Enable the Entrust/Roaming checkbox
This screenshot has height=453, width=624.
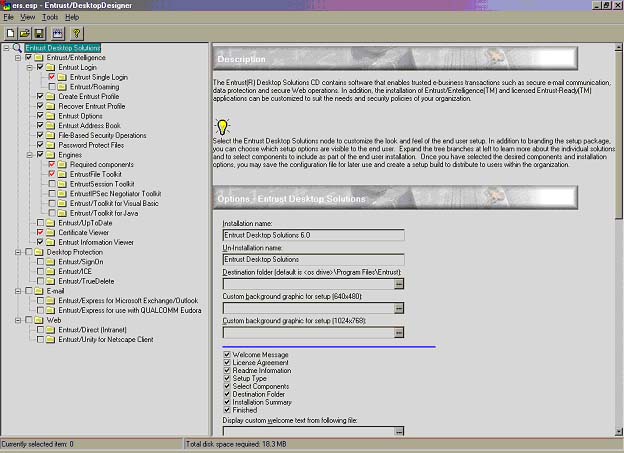click(x=52, y=86)
